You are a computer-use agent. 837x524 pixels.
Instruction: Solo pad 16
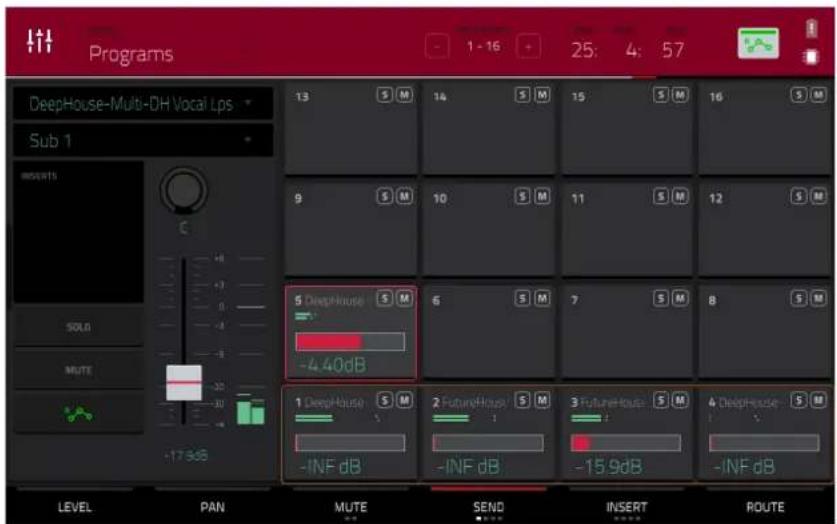point(799,95)
